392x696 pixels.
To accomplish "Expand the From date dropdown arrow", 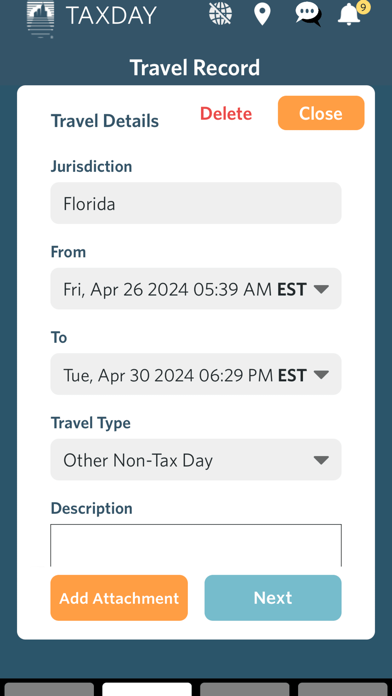I will pos(321,289).
